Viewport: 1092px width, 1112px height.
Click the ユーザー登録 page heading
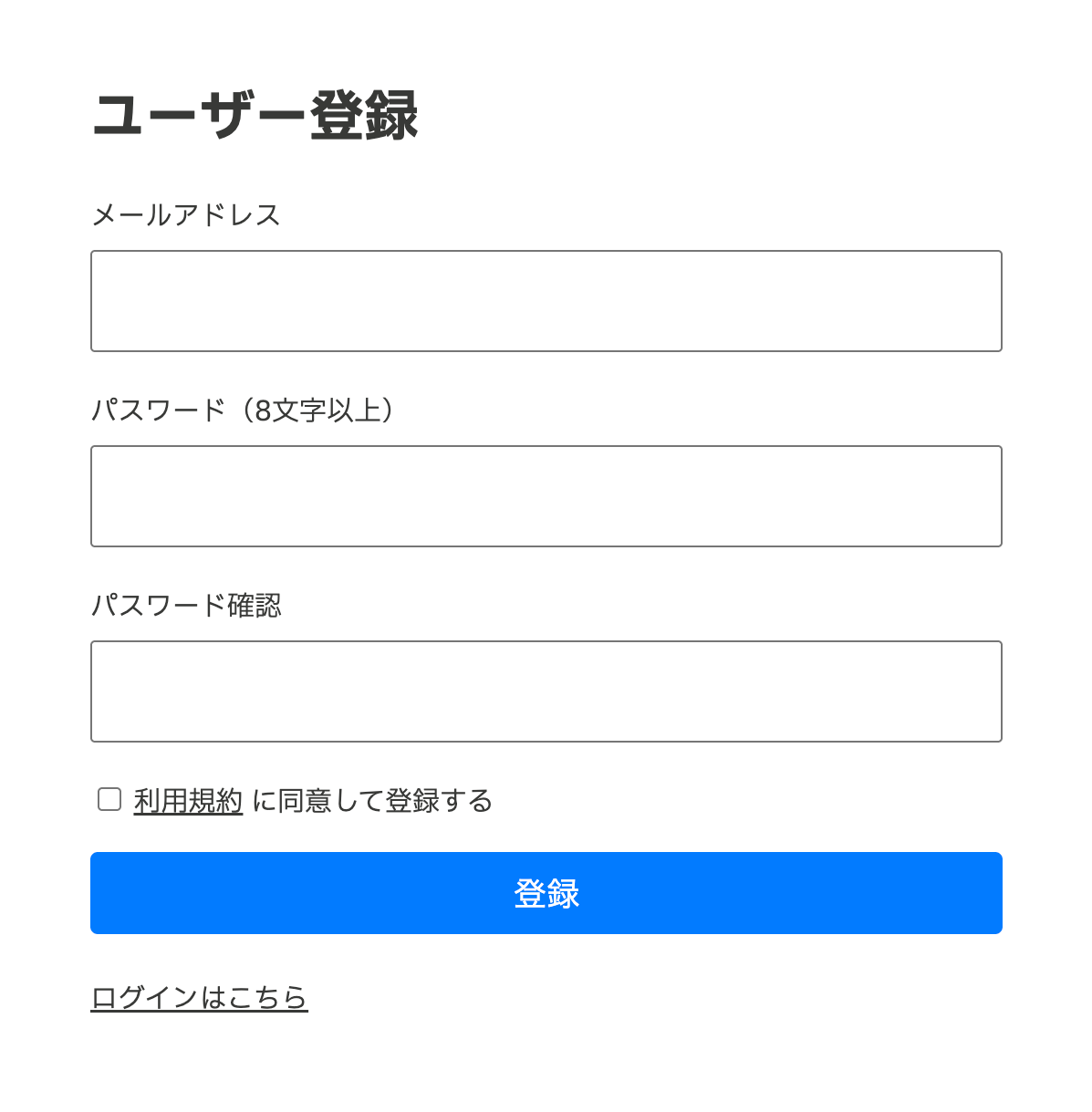click(255, 116)
